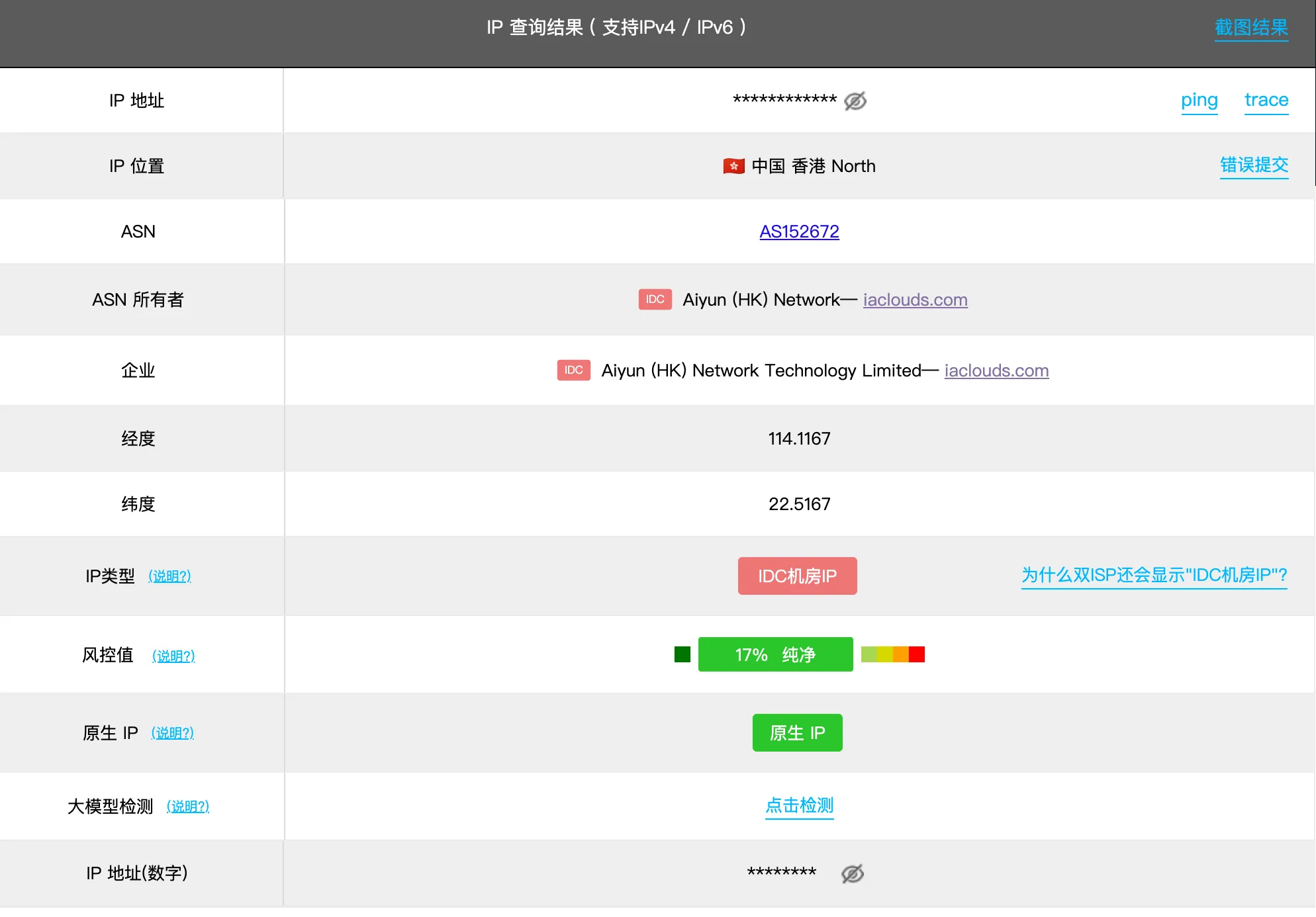Click the IDC badge in the ASN owner row

pyautogui.click(x=655, y=299)
